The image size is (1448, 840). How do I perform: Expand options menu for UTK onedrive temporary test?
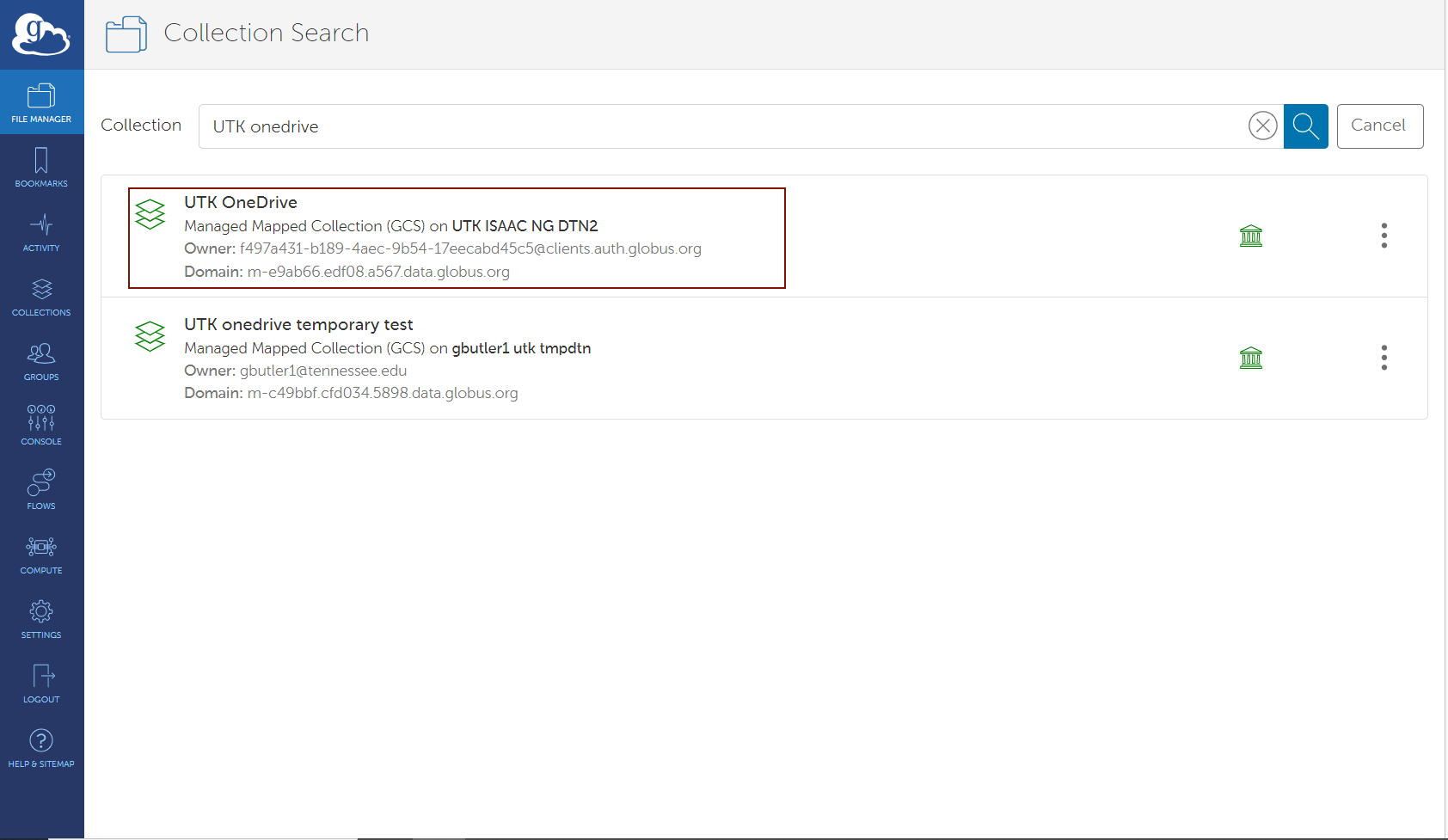pos(1384,358)
